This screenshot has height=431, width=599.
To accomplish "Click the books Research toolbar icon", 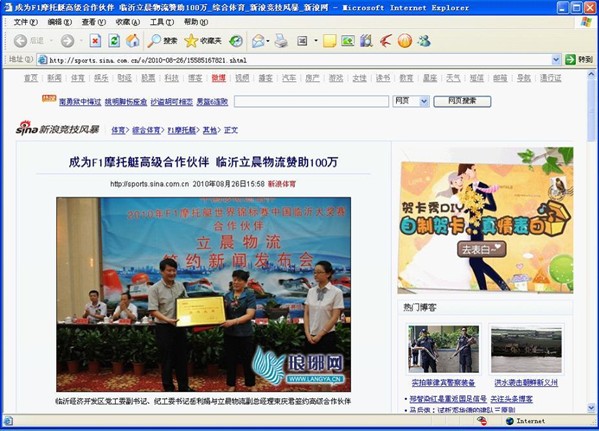I will coord(366,41).
